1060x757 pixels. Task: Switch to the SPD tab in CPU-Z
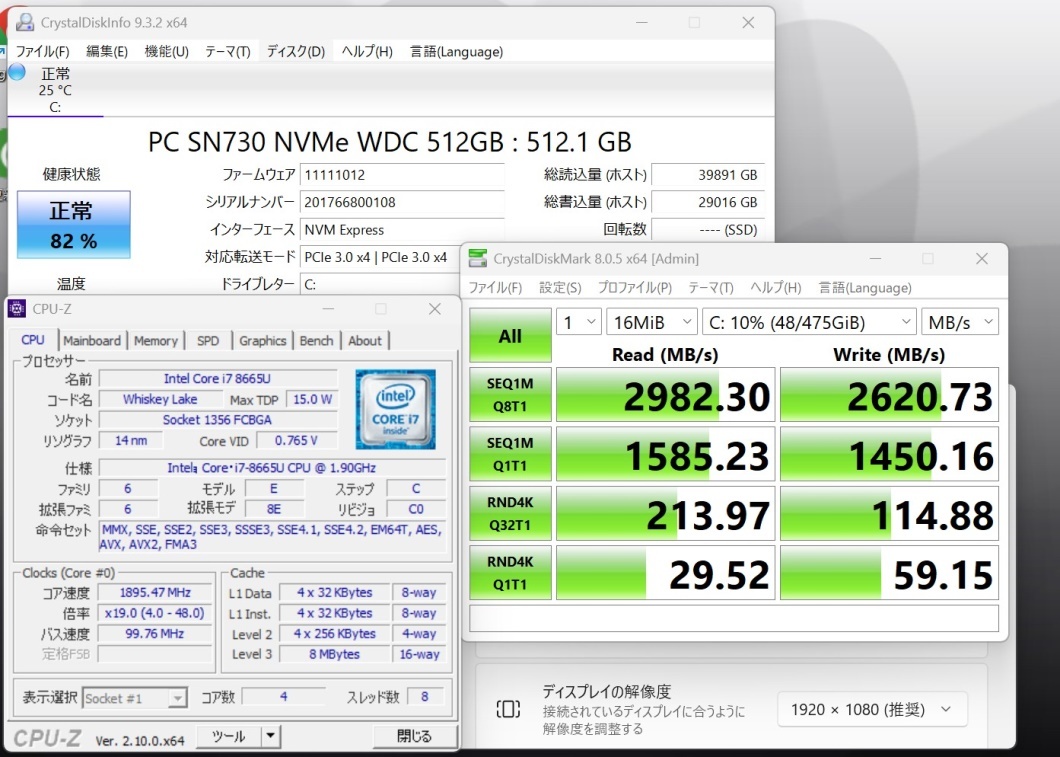coord(208,341)
